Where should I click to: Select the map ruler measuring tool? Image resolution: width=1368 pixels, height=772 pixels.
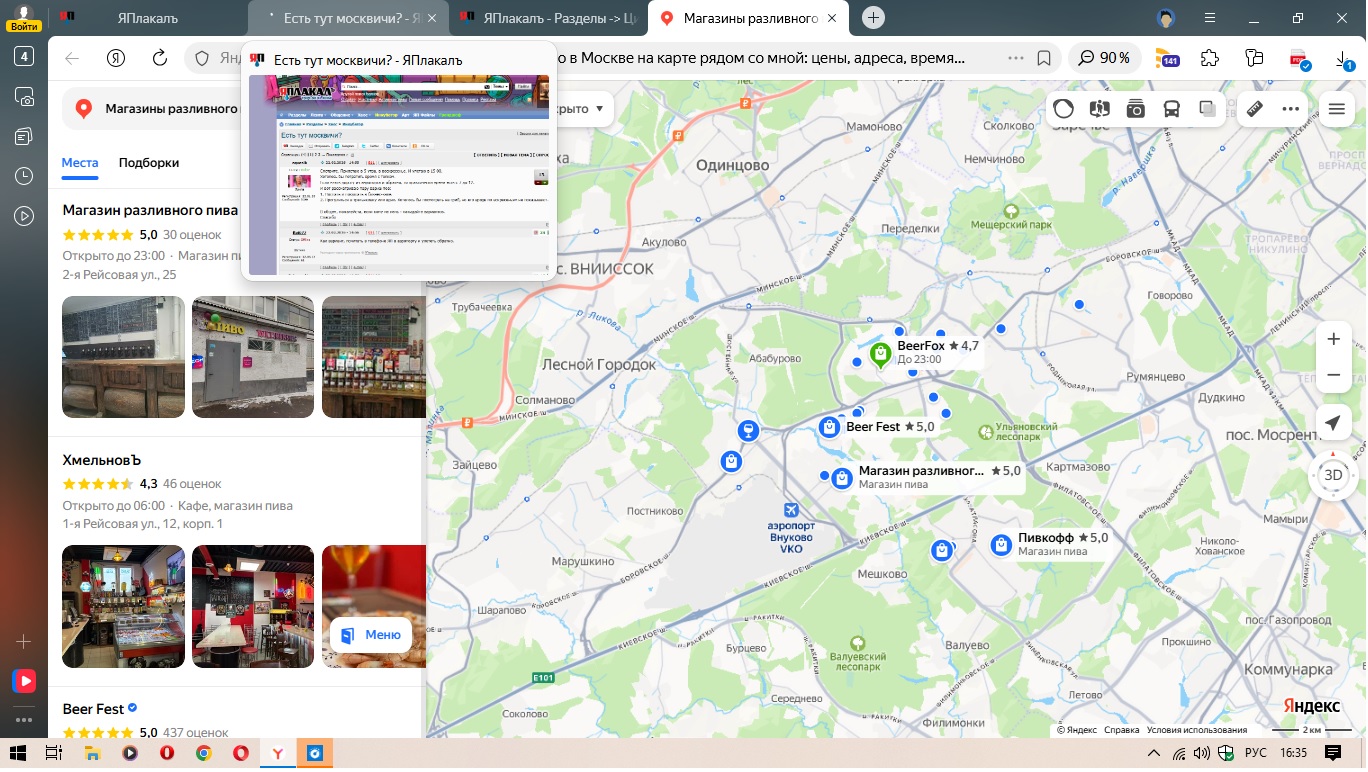coord(1255,109)
